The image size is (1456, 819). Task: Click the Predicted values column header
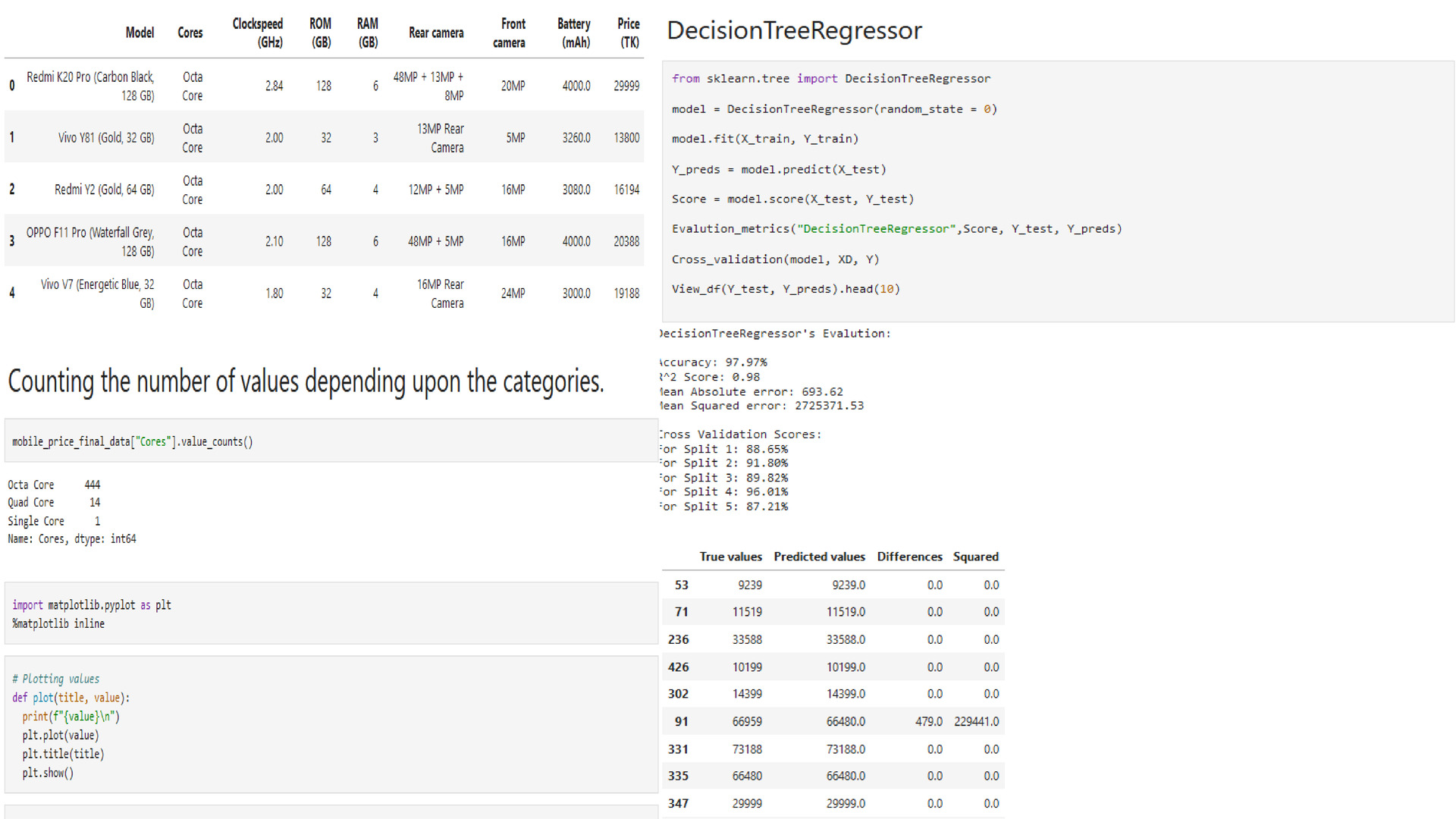pos(819,557)
